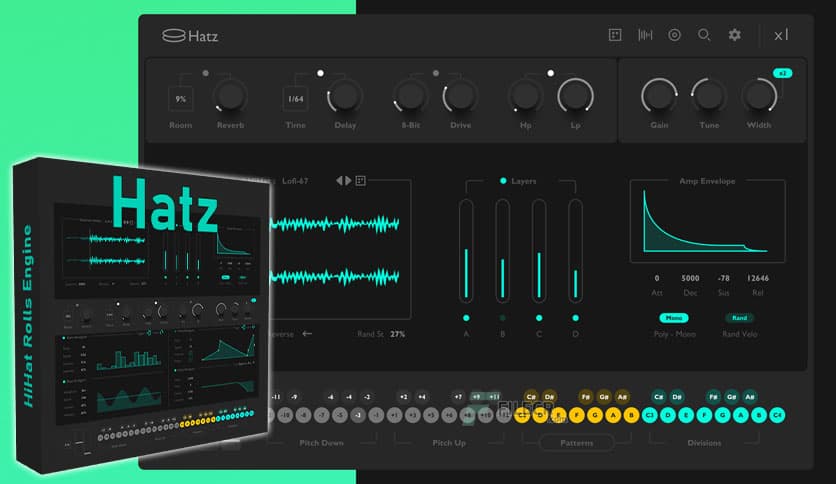The width and height of the screenshot is (836, 484).
Task: Click the Att value 0
Action: click(x=657, y=278)
